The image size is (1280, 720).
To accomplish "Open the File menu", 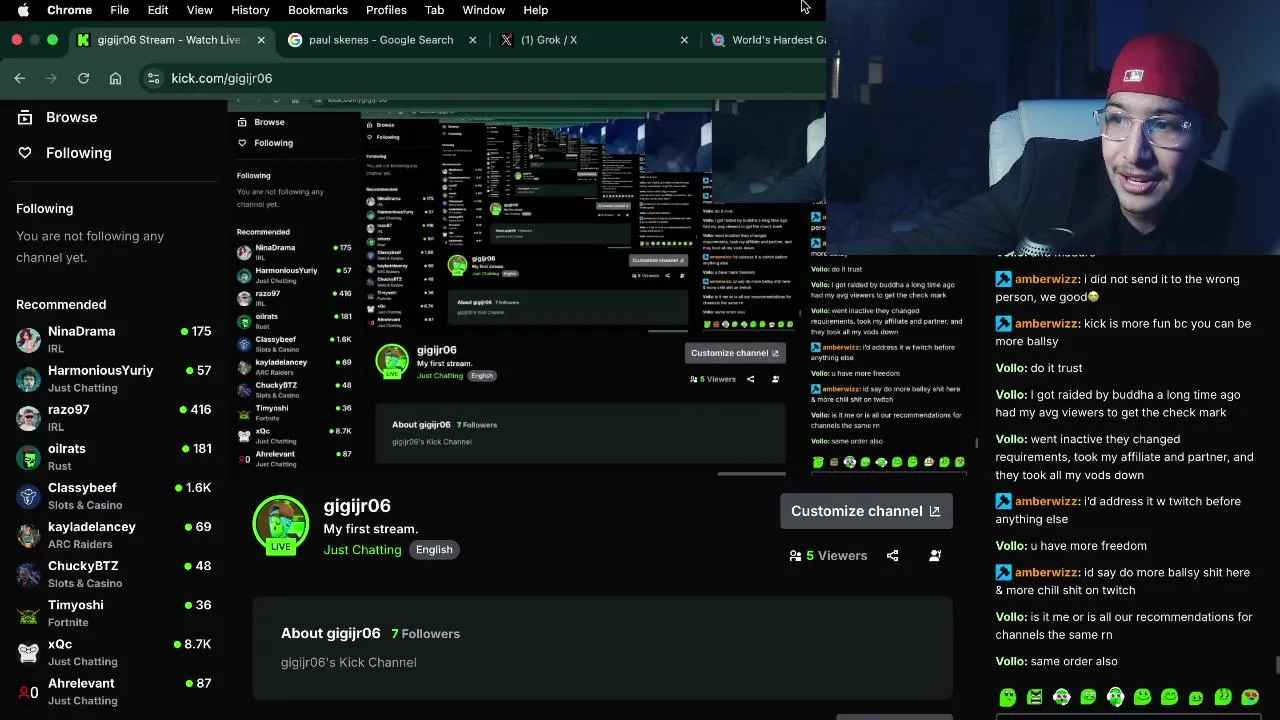I will click(119, 10).
